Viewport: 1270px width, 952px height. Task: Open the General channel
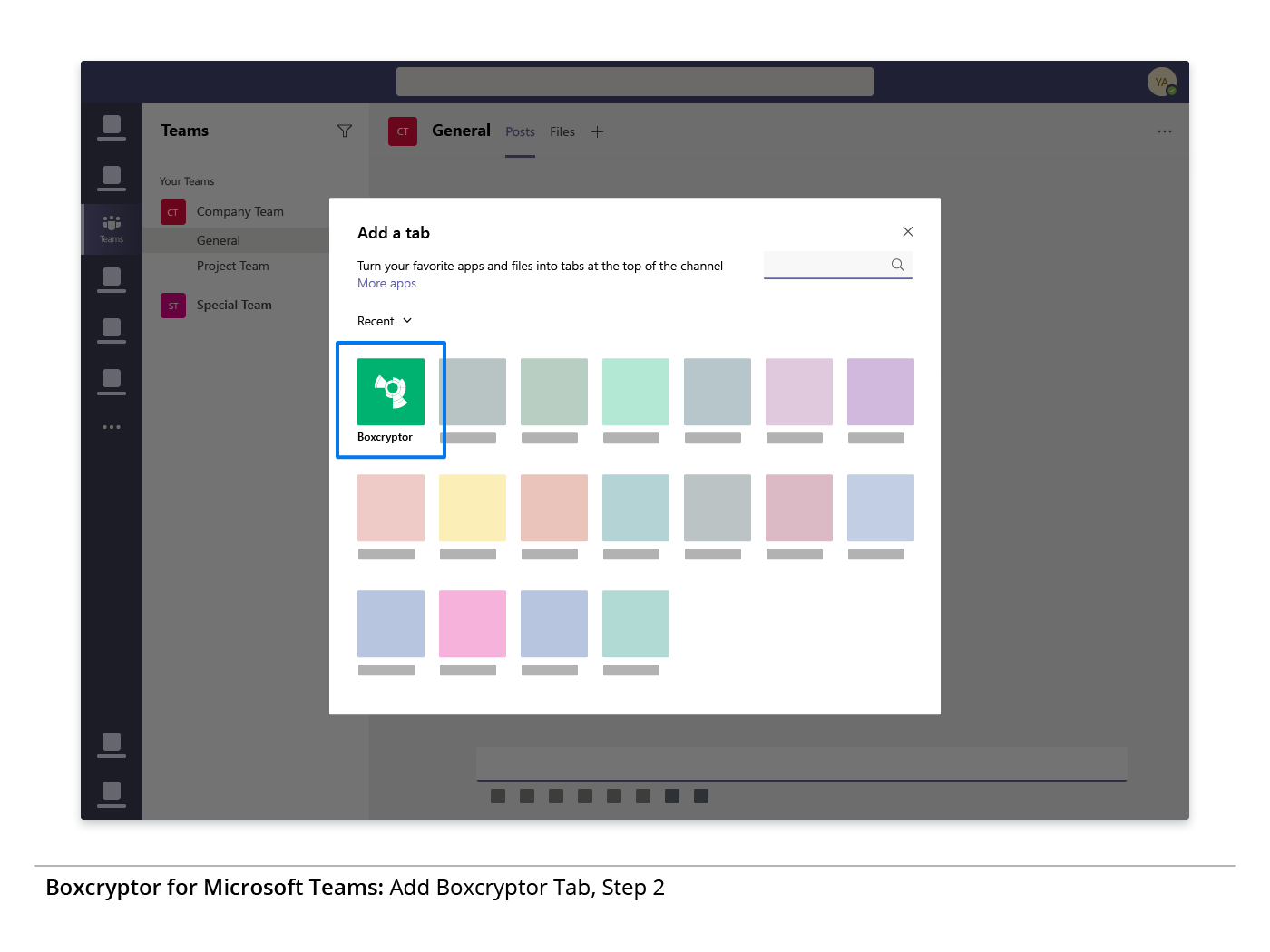pyautogui.click(x=219, y=240)
